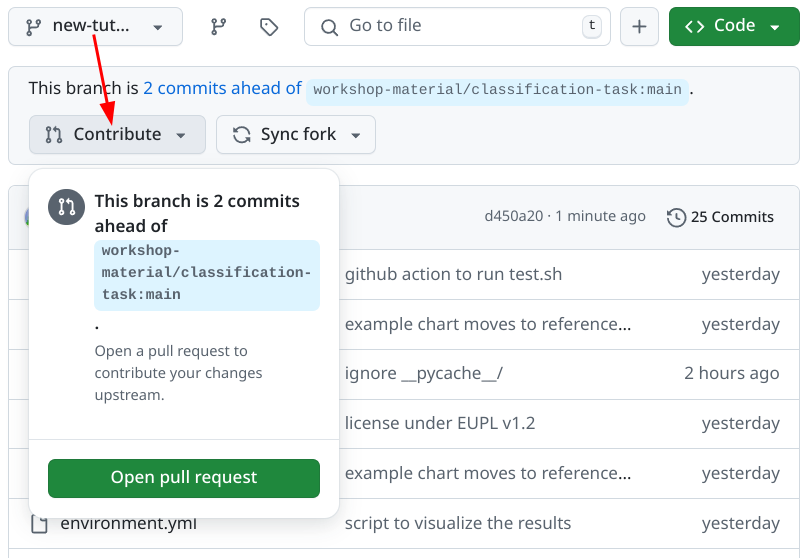Click the Sync fork circular arrows icon

tap(241, 135)
